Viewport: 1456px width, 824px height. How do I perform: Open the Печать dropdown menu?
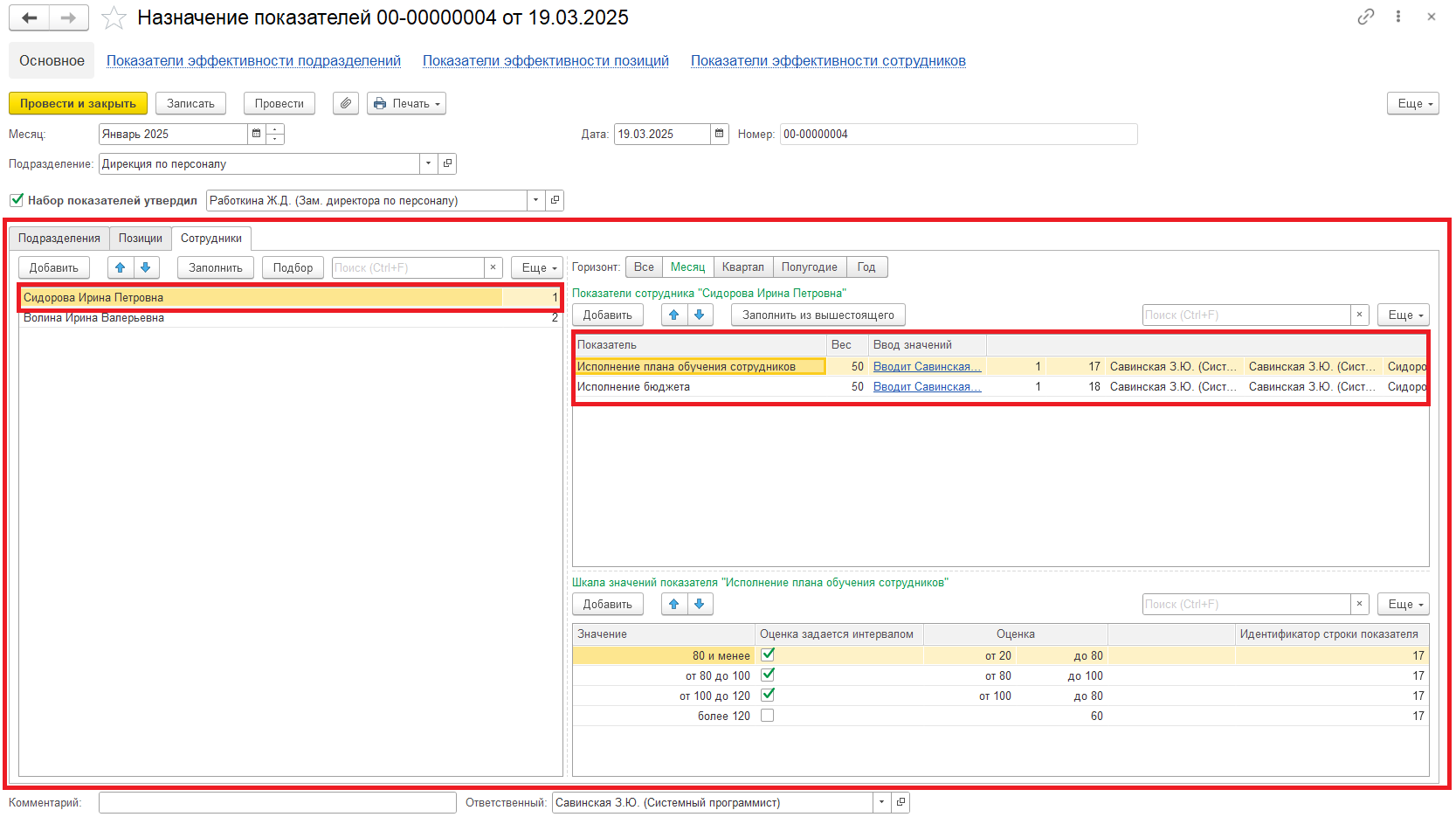pyautogui.click(x=406, y=103)
